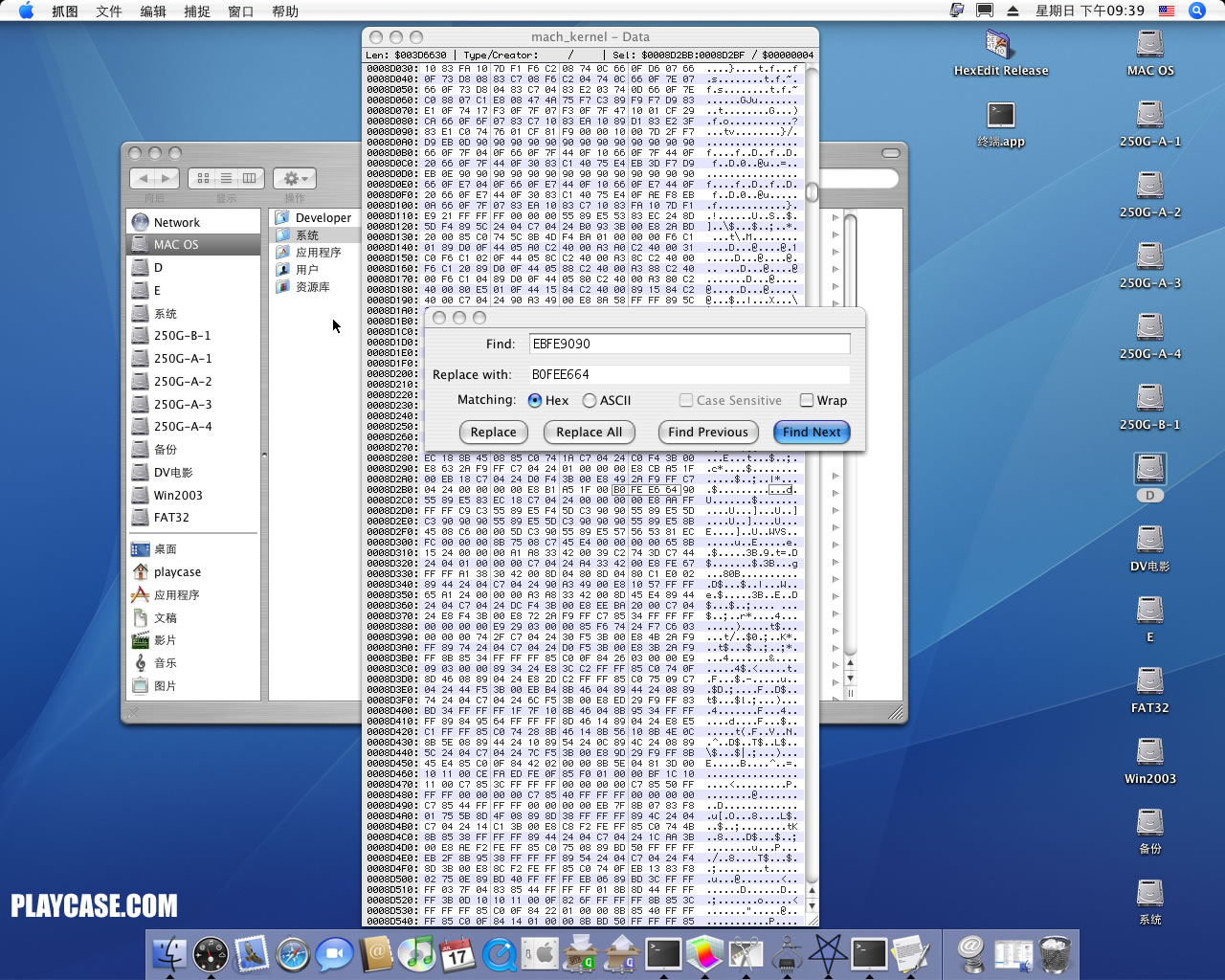Open System Preferences in the Dock

[541, 953]
